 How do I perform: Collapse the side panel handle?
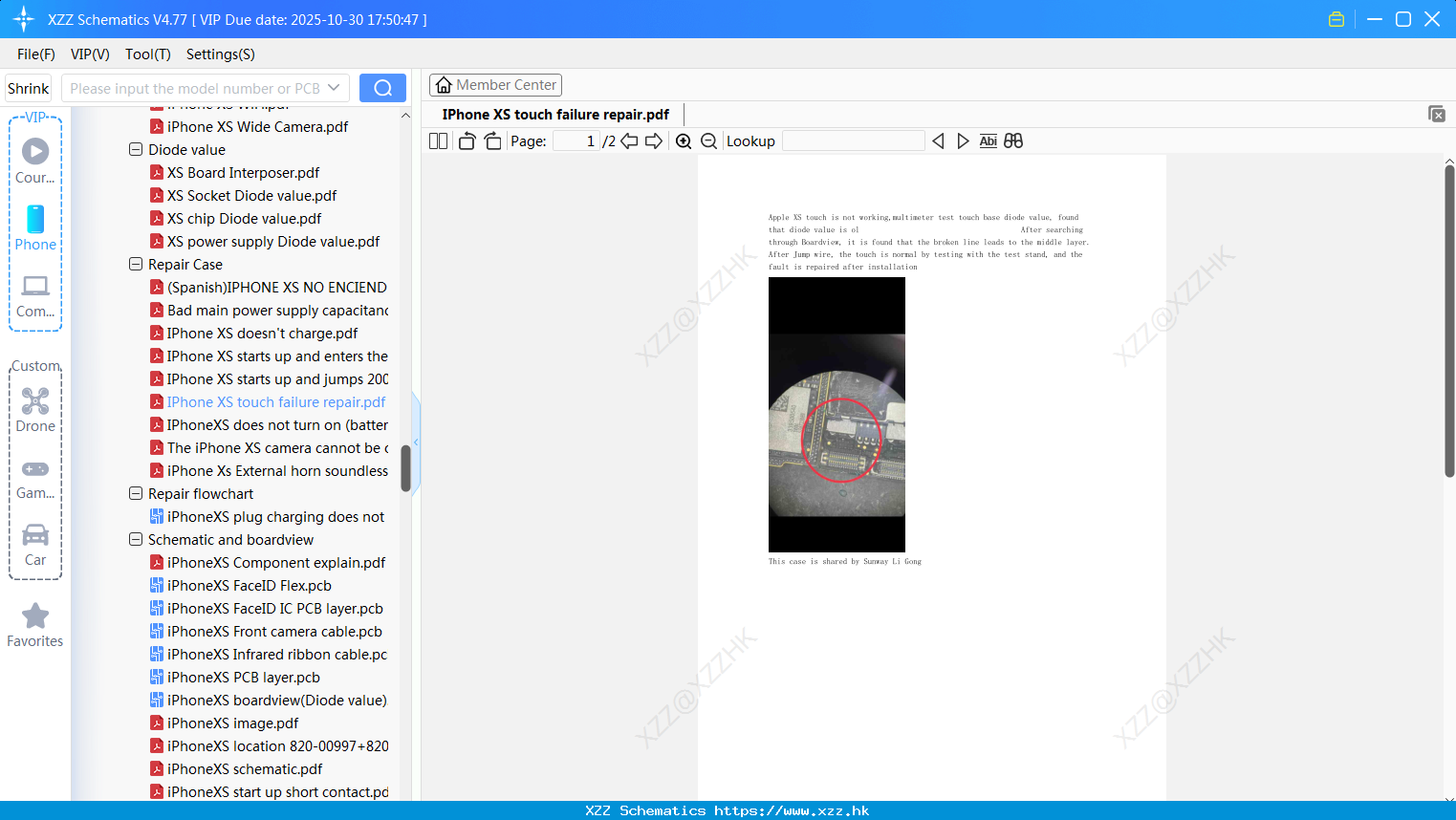(416, 442)
